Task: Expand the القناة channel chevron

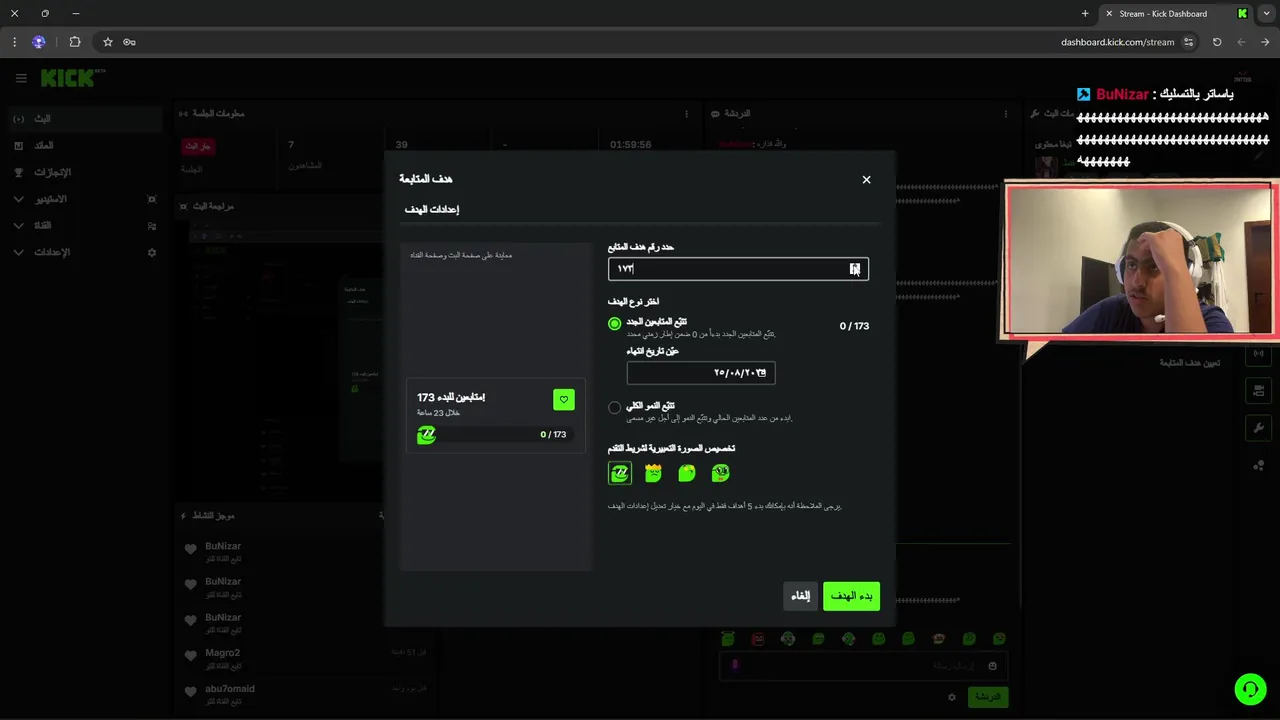Action: [18, 226]
